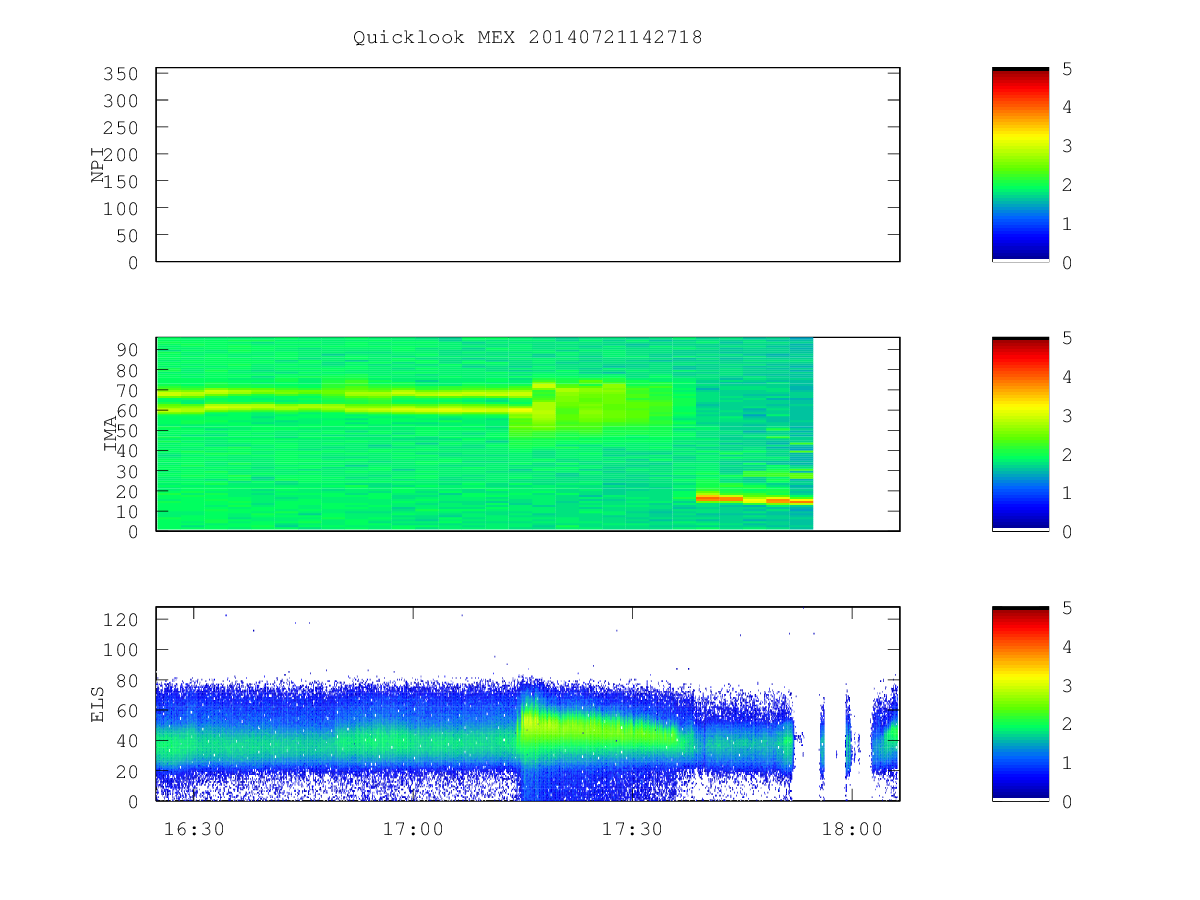Viewport: 1200px width, 900px height.
Task: Click the 30 tick on IMA axis
Action: pyautogui.click(x=126, y=471)
